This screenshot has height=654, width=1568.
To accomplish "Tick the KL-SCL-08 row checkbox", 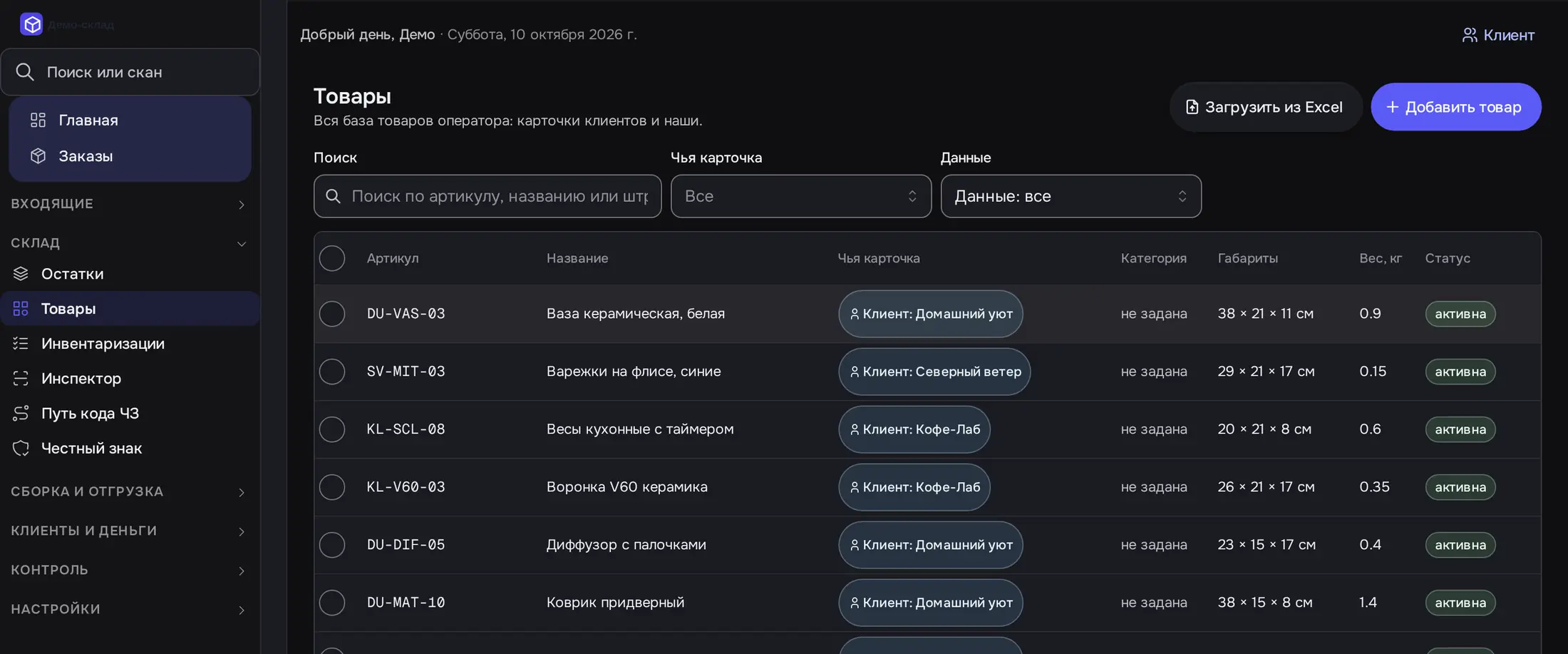I will (332, 429).
